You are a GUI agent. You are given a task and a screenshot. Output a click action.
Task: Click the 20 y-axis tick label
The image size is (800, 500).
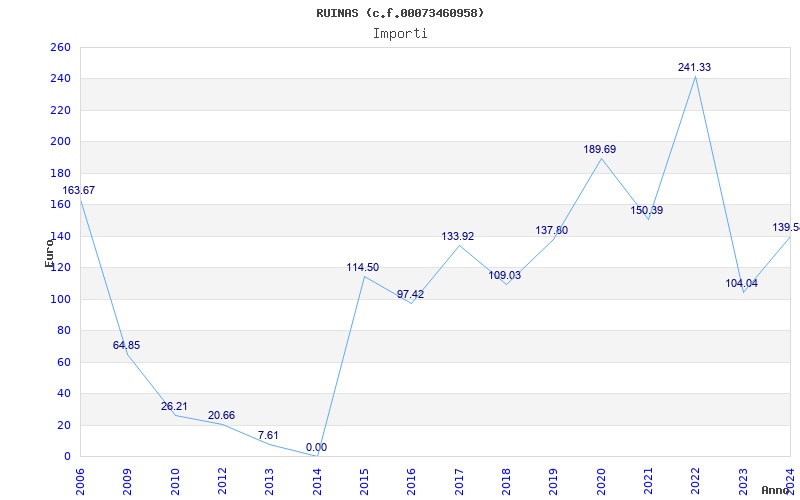tap(63, 425)
